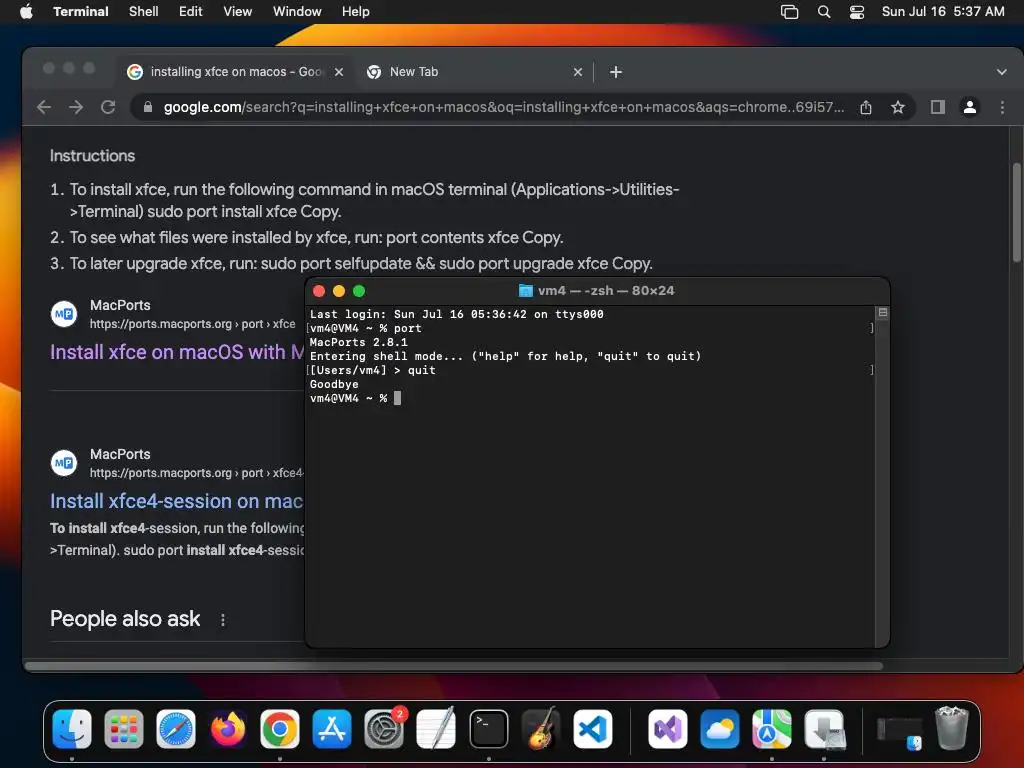1024x768 pixels.
Task: Toggle the Chrome side panel
Action: pos(938,107)
